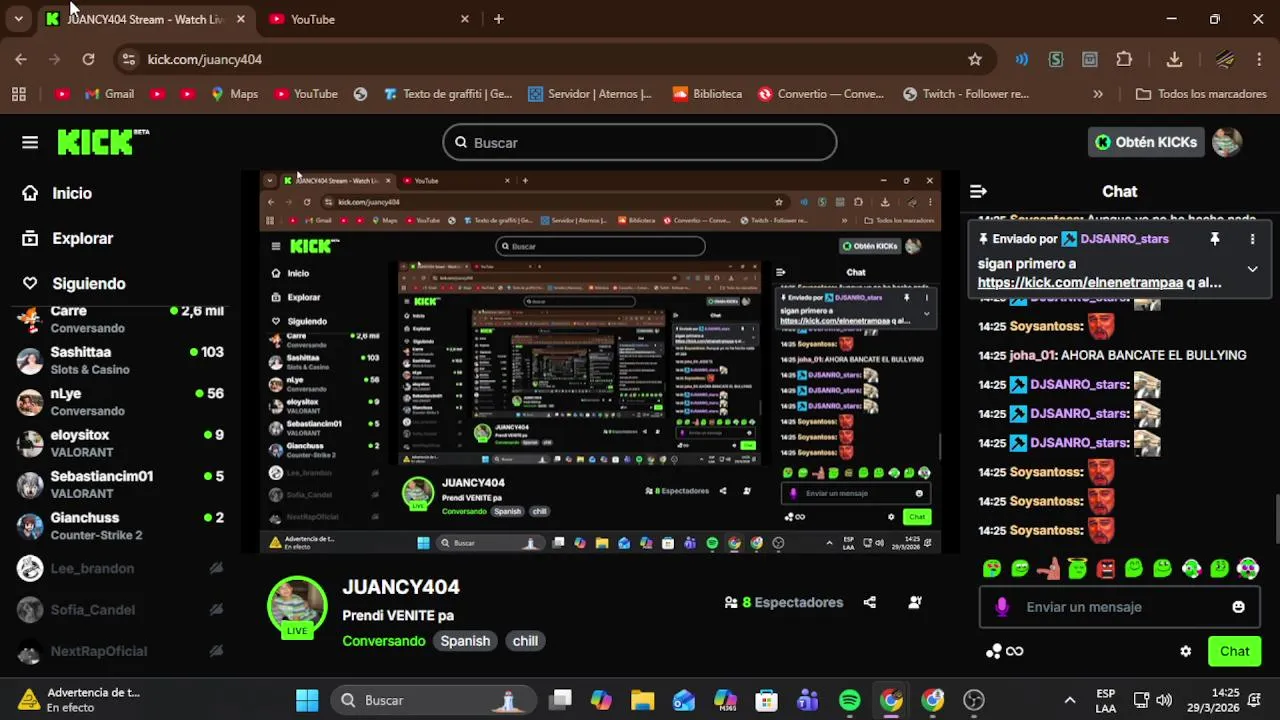Image resolution: width=1280 pixels, height=720 pixels.
Task: Switch to the YouTube tab
Action: (x=367, y=19)
